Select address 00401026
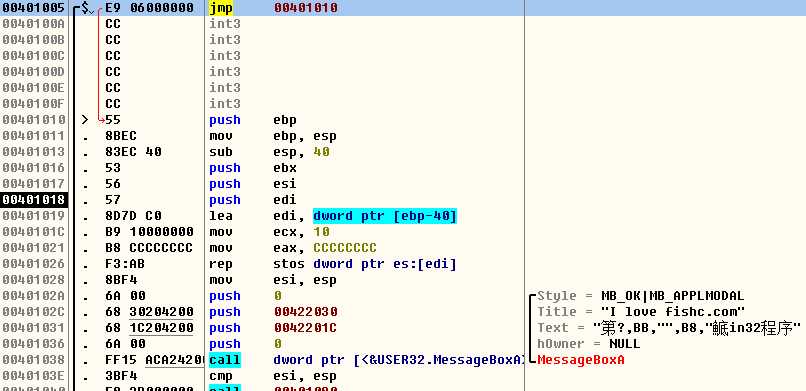The width and height of the screenshot is (806, 391). 33,264
